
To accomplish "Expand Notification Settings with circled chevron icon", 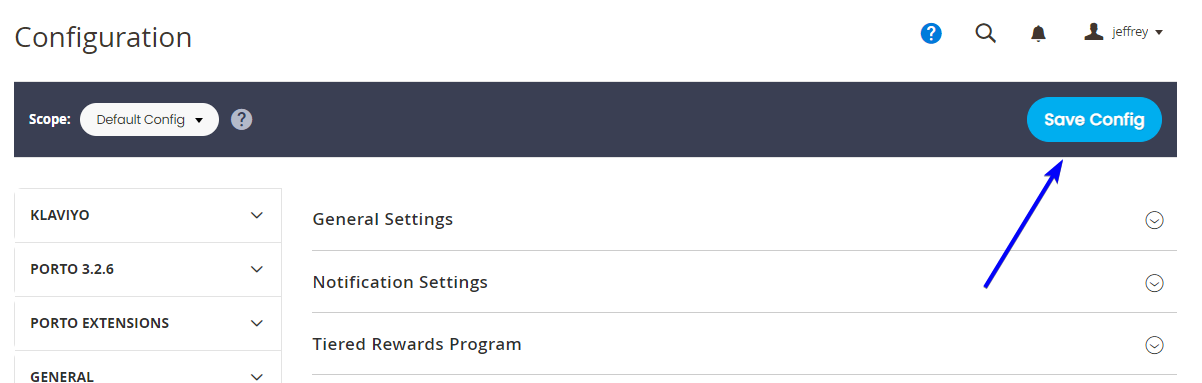I will pyautogui.click(x=1154, y=283).
